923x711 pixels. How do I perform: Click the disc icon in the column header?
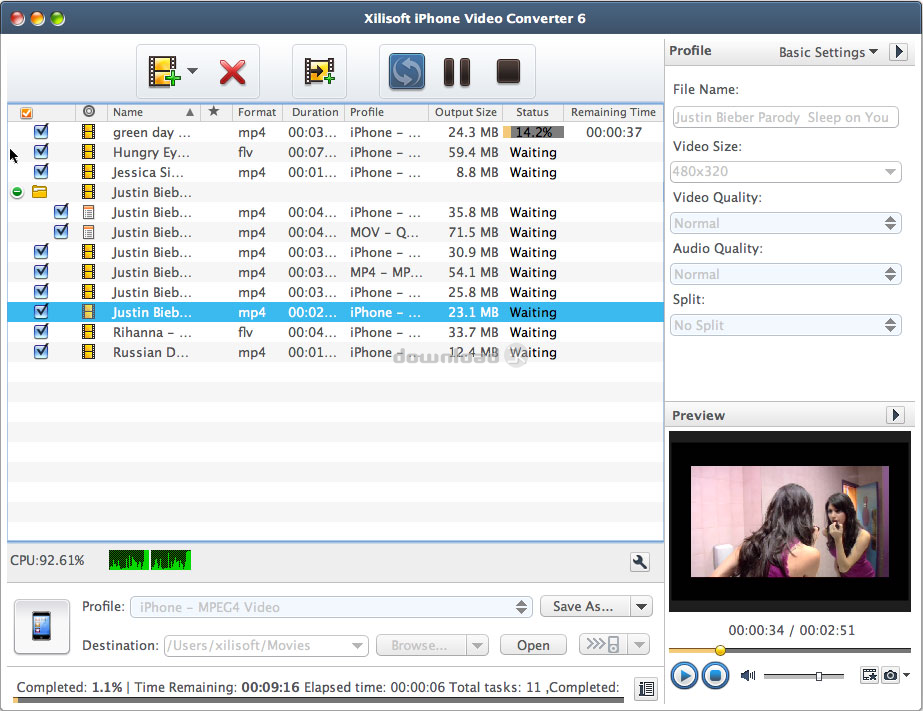click(x=89, y=111)
